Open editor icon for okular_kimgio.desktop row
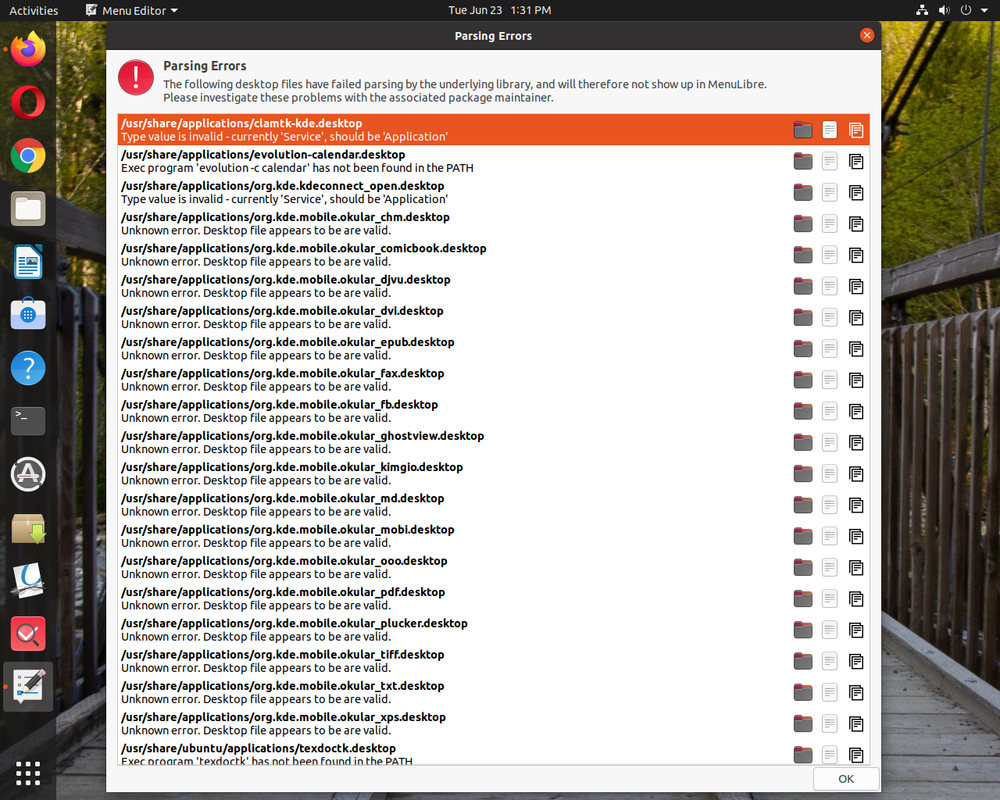Screen dimensions: 1000x800 829,474
